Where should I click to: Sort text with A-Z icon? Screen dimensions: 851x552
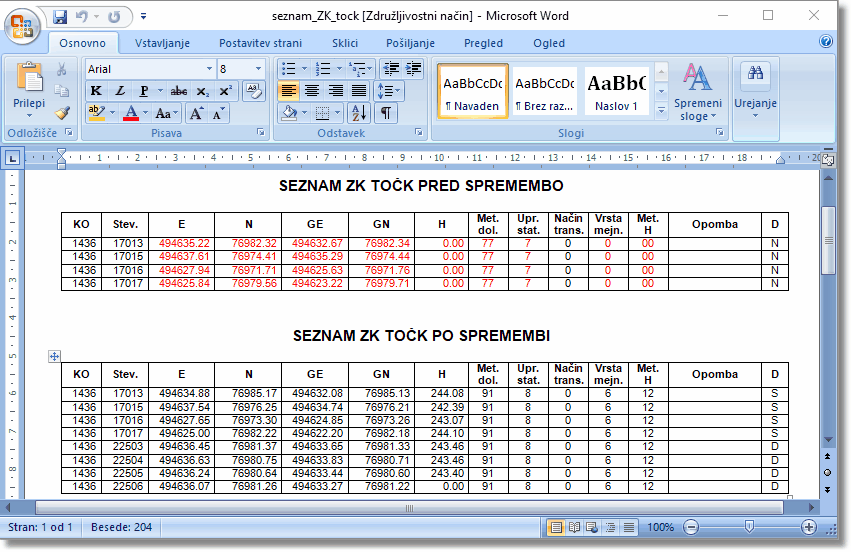358,113
